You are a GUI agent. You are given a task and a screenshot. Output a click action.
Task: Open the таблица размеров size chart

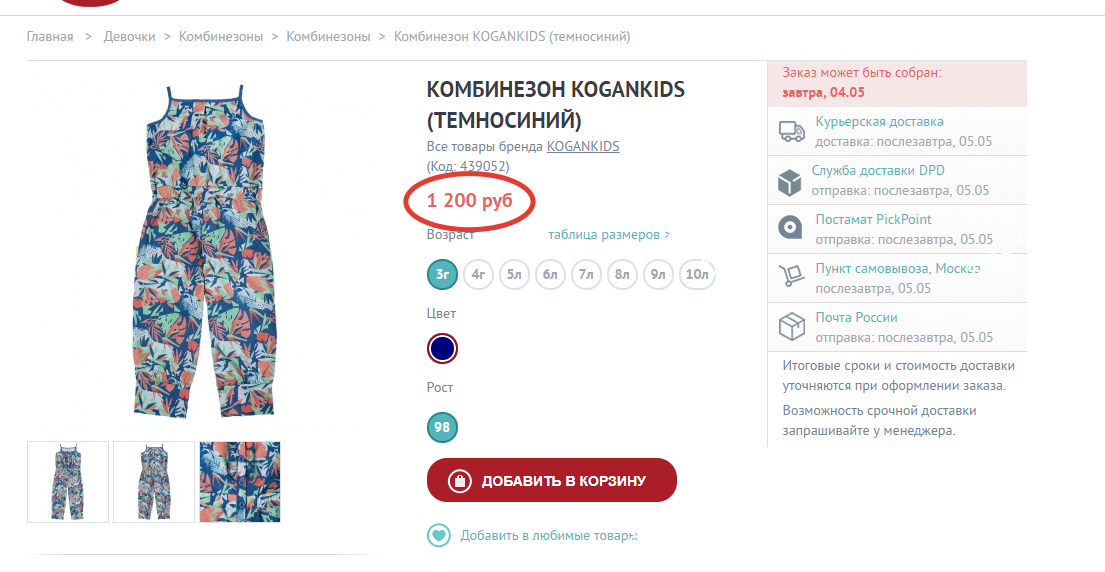coord(609,235)
